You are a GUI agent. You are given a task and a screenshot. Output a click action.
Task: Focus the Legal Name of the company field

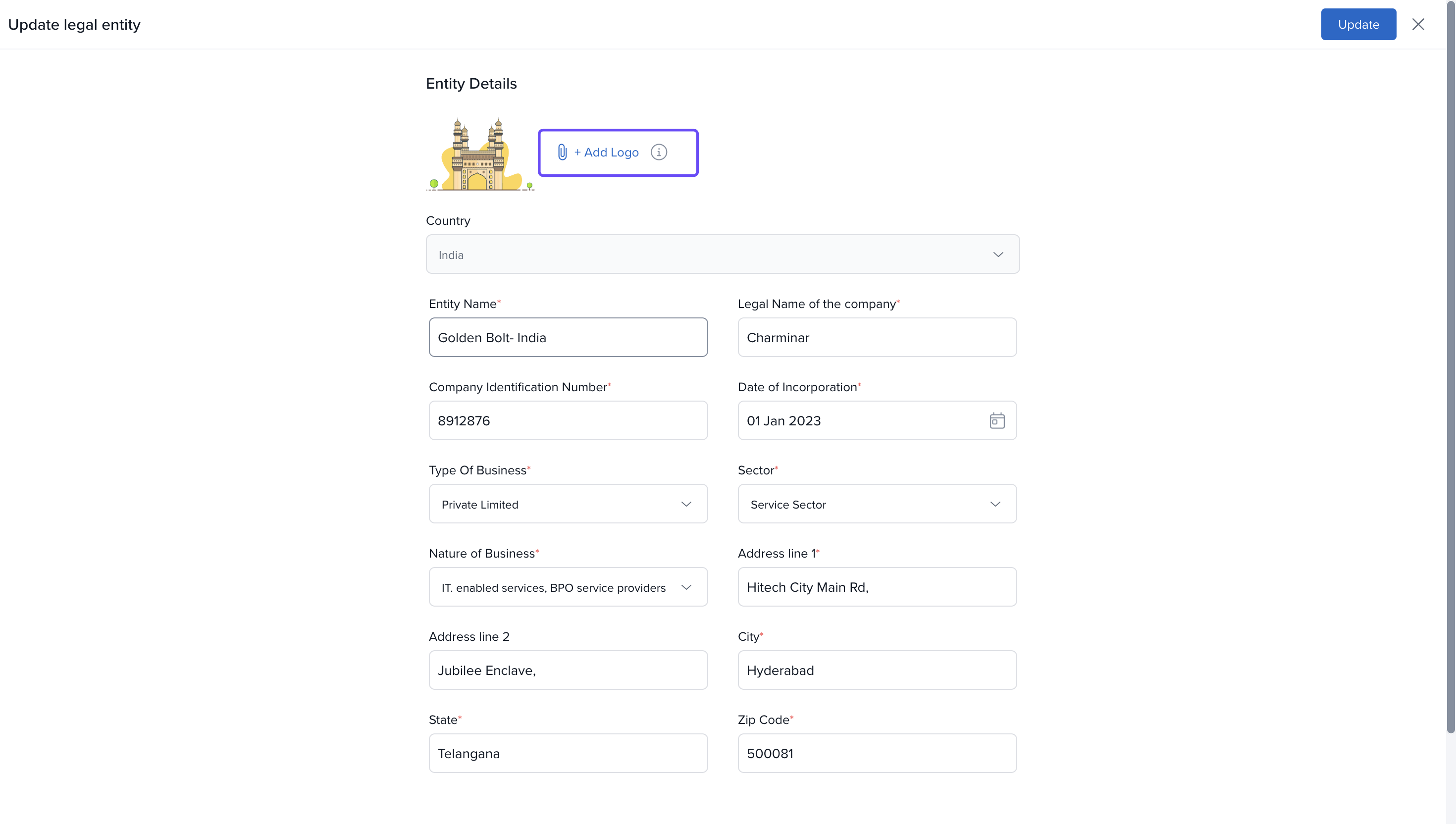[877, 337]
